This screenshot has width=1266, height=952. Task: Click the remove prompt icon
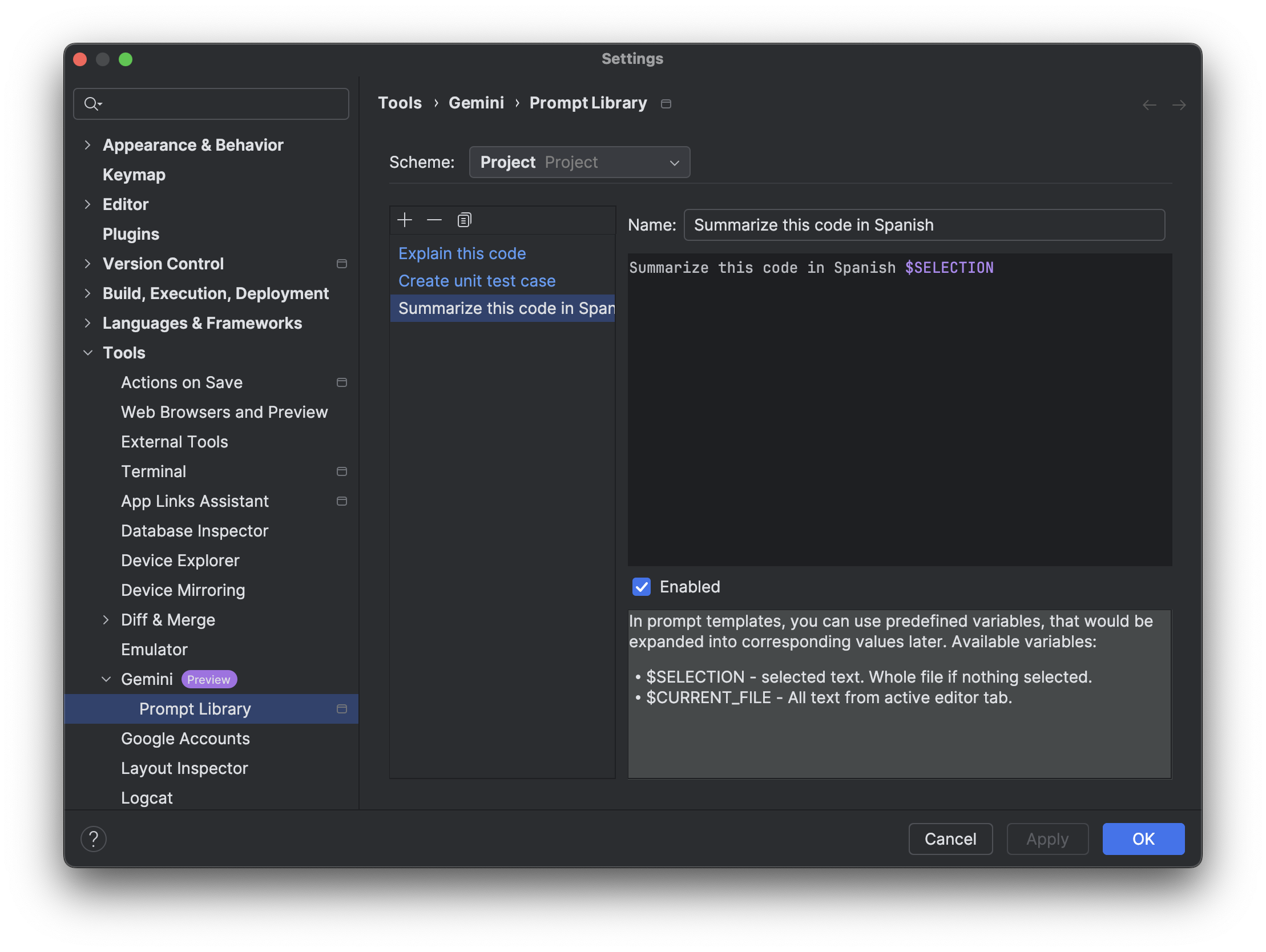434,220
